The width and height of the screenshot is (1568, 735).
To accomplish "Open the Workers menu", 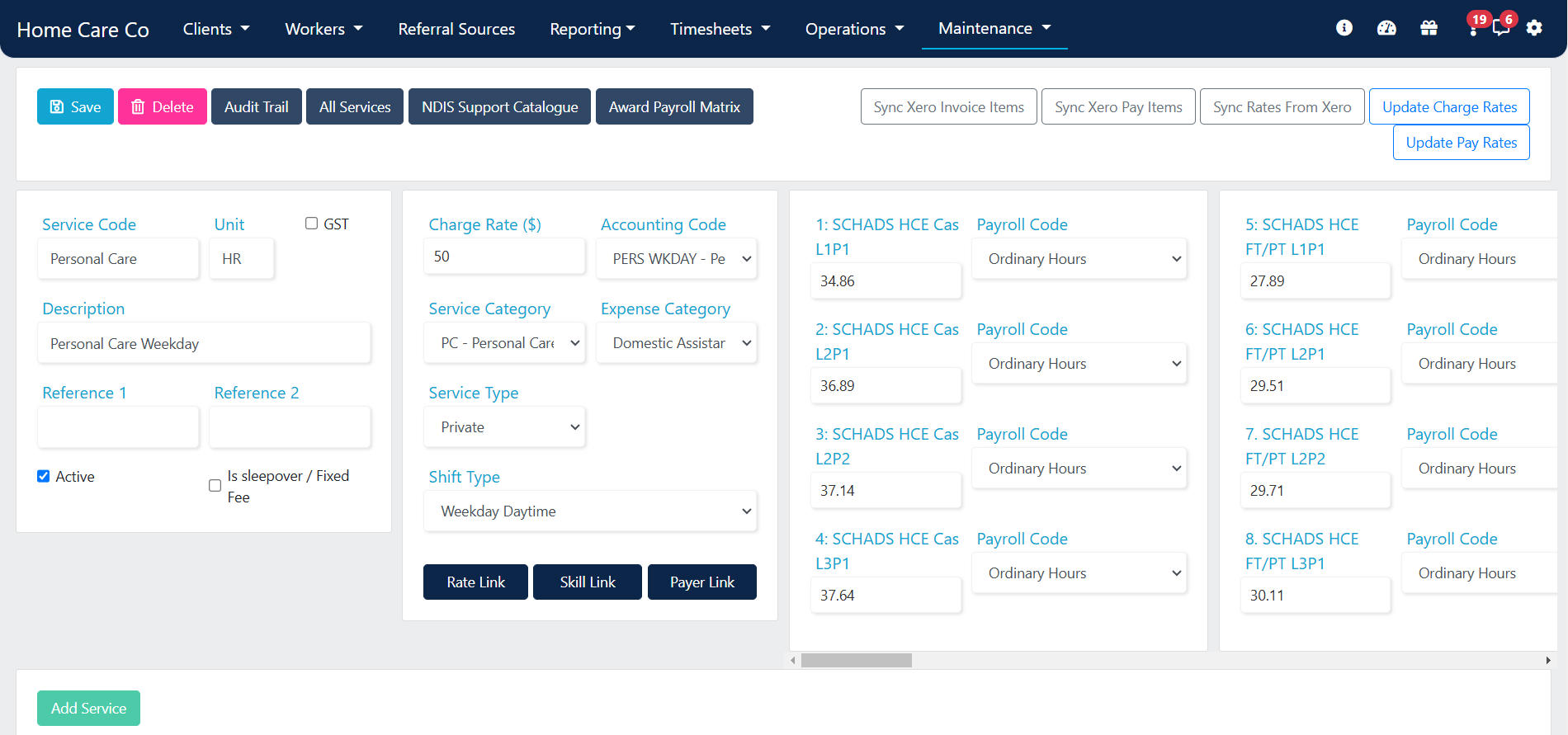I will click(324, 29).
